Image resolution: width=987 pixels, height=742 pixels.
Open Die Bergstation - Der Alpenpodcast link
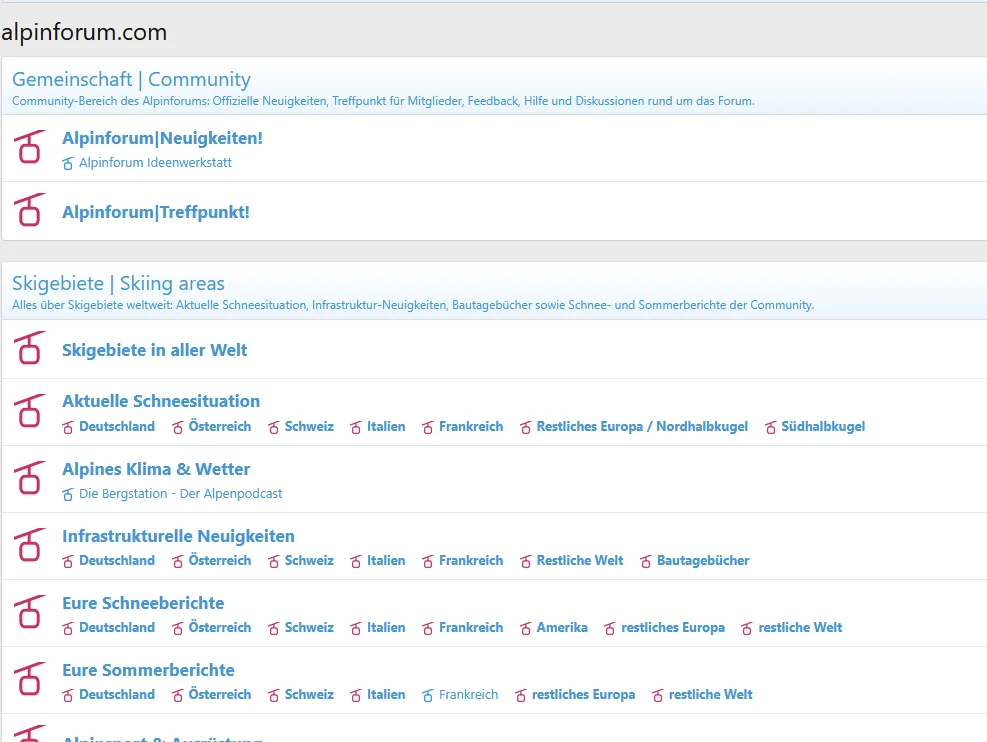(181, 493)
